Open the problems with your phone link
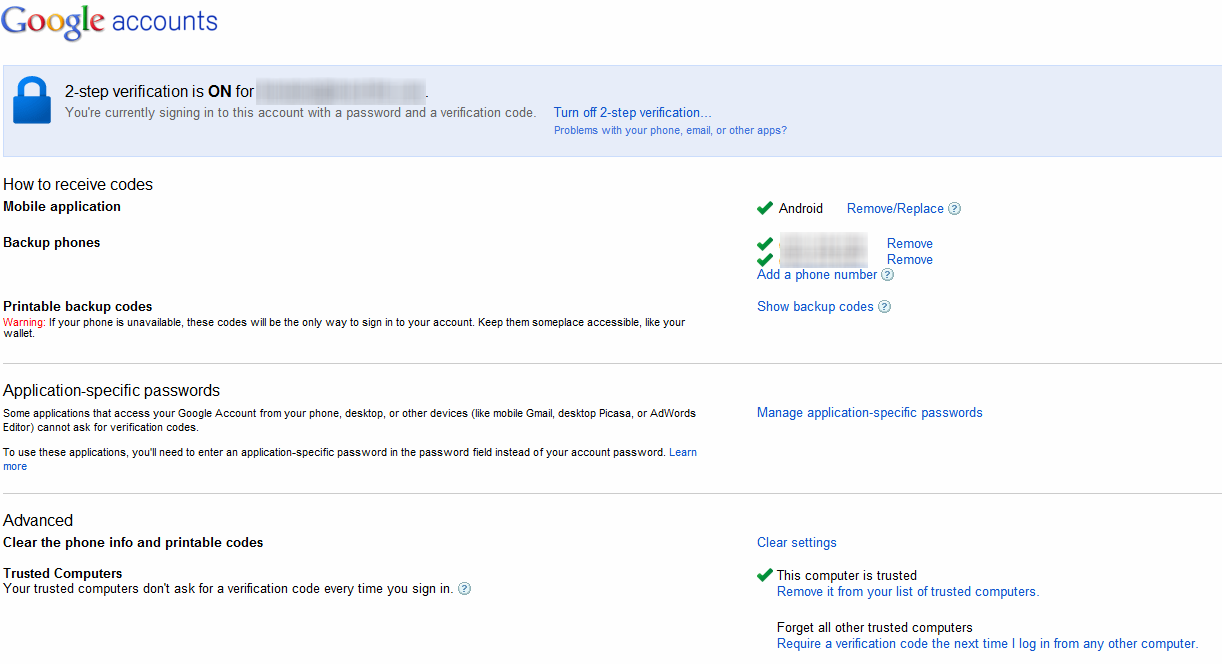1222x664 pixels. click(x=670, y=130)
